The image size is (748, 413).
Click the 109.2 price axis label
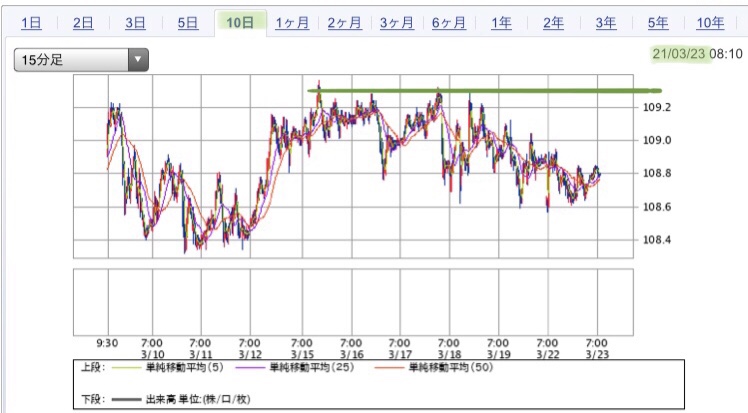tap(657, 107)
